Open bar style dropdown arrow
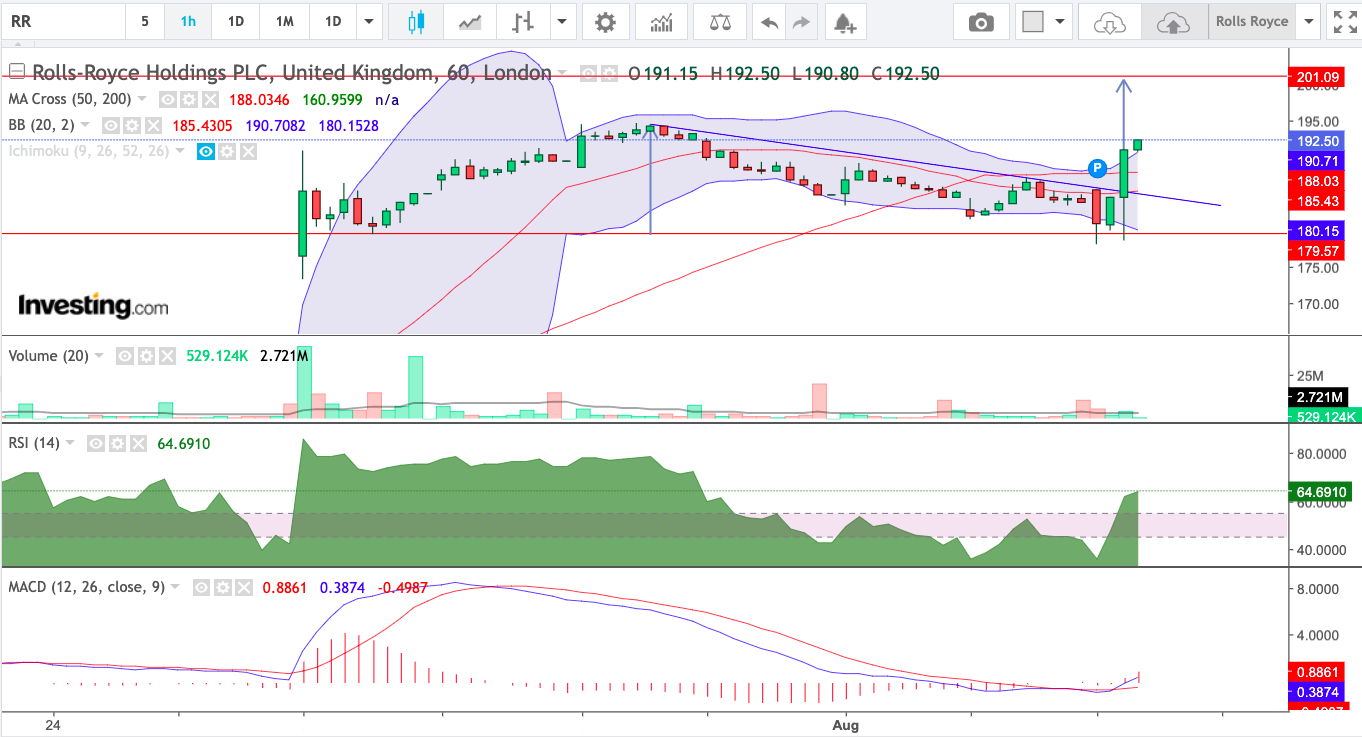The image size is (1362, 737). [564, 21]
